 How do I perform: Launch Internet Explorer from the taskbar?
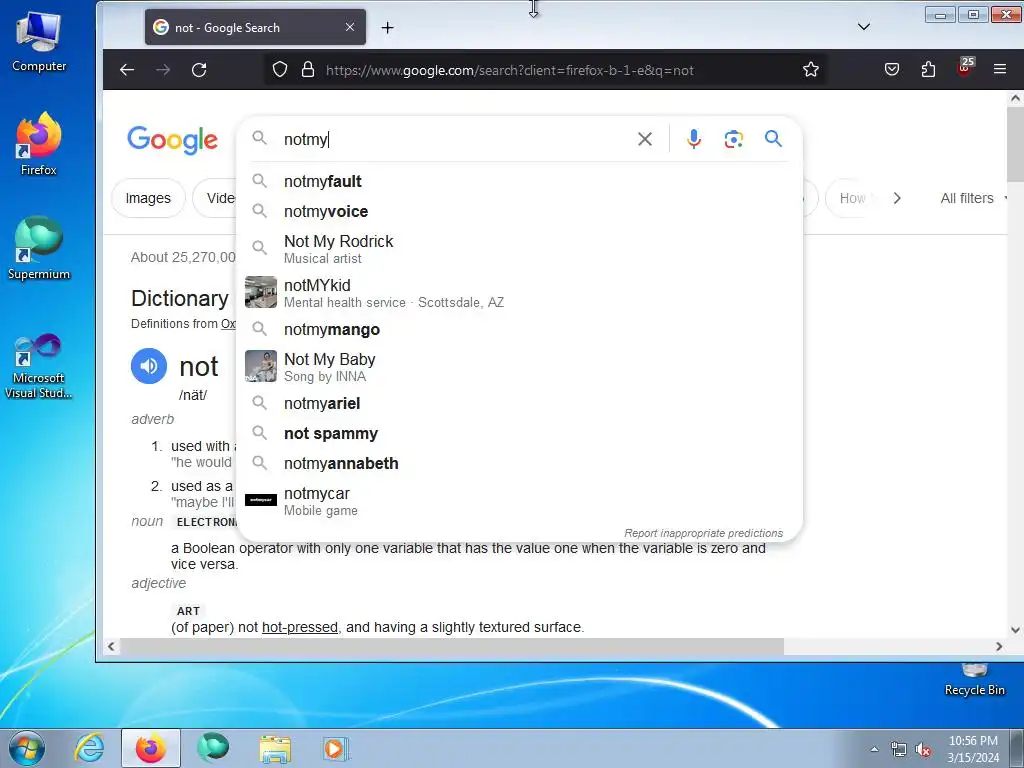click(89, 748)
